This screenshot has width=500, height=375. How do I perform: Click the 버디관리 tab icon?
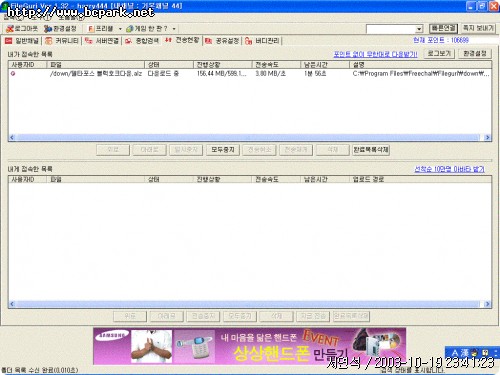tap(248, 41)
